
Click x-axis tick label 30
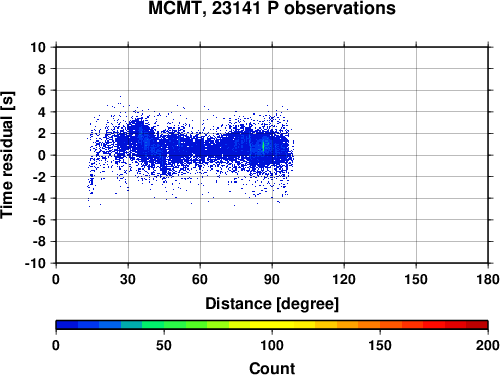pos(128,279)
